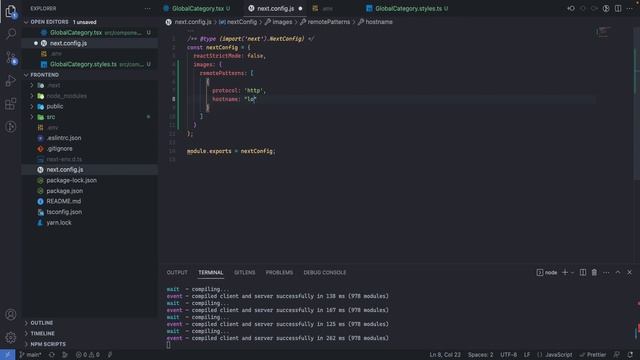
Task: Maximize the terminal panel with the up chevron
Action: click(618, 272)
